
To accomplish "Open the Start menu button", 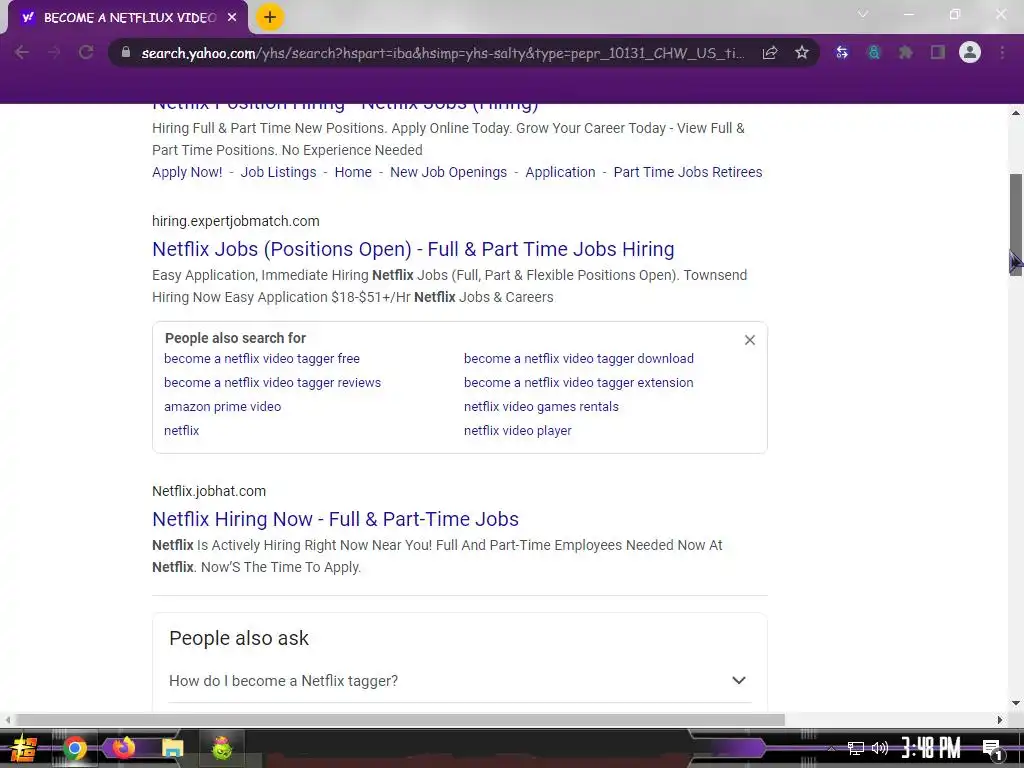I will click(23, 748).
